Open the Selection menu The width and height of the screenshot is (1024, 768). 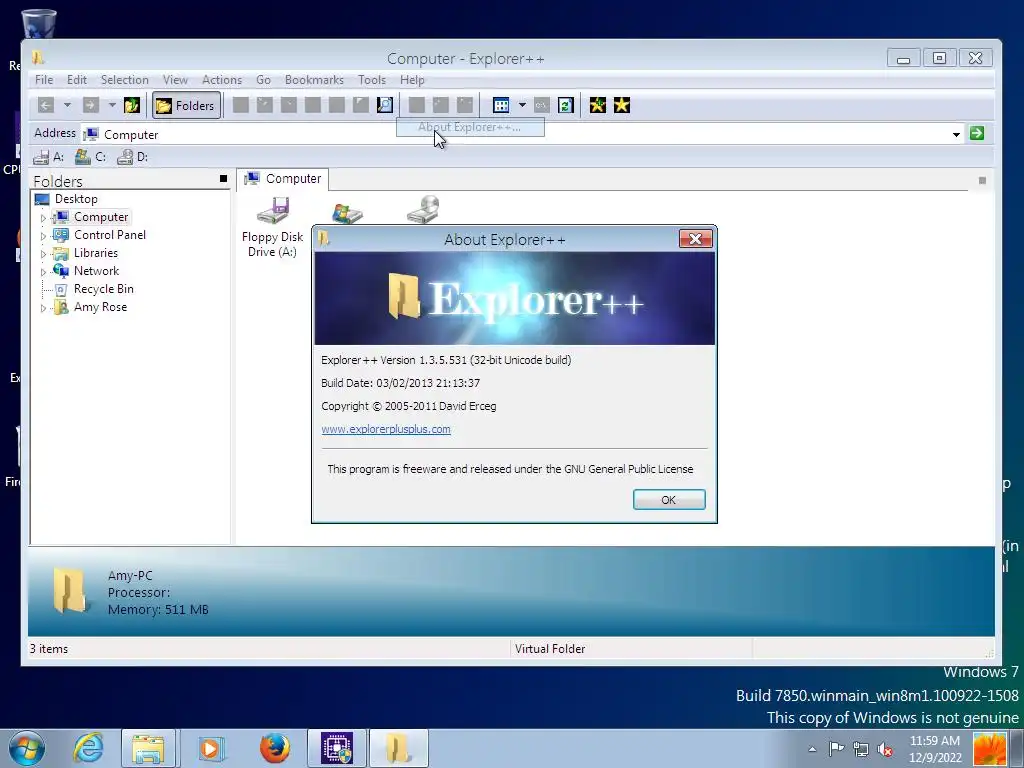(124, 80)
